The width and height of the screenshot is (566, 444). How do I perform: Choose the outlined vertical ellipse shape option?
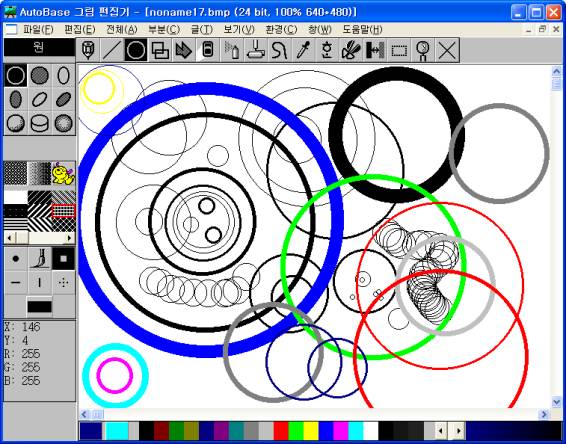(x=64, y=75)
